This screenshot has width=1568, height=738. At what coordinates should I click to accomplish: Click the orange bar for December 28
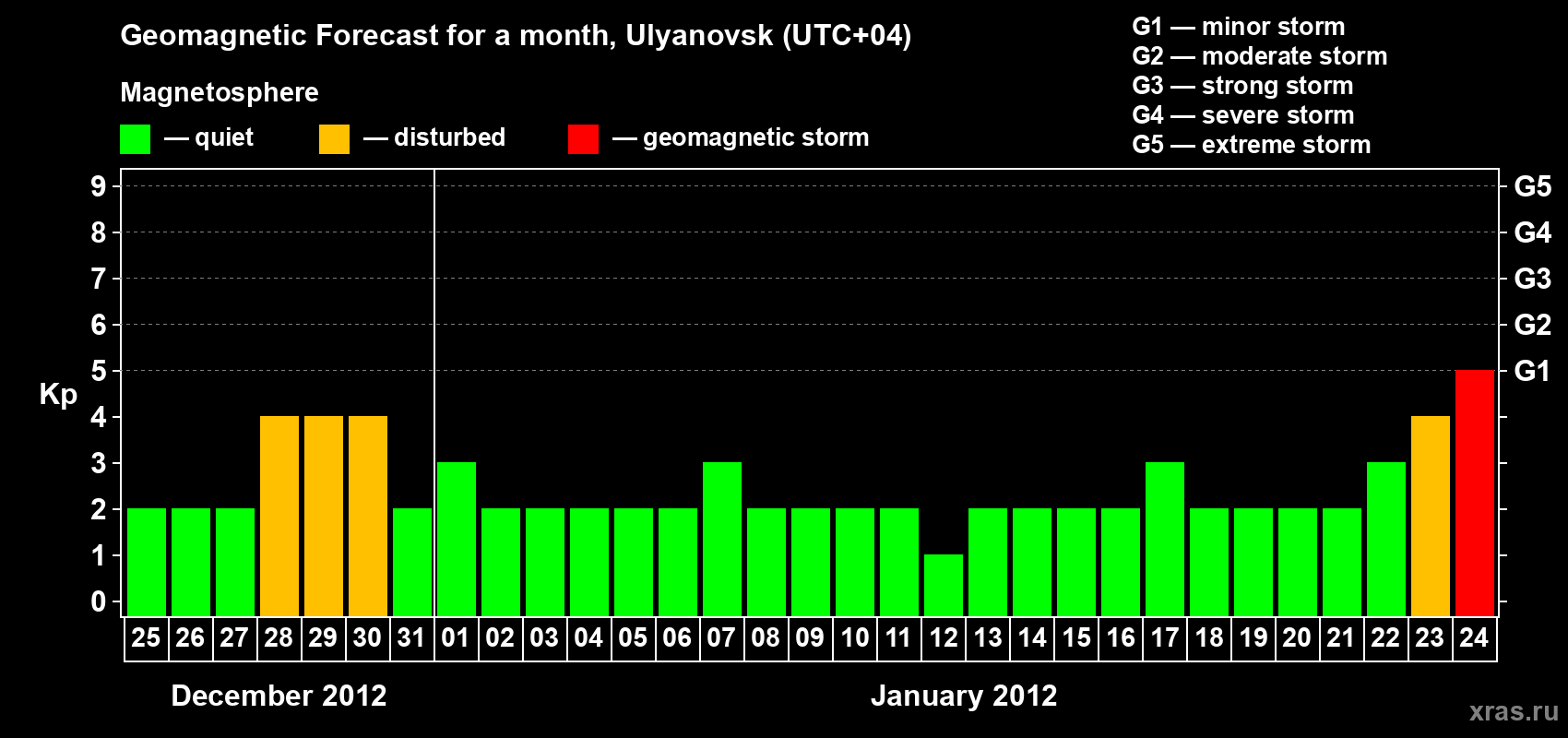coord(279,516)
